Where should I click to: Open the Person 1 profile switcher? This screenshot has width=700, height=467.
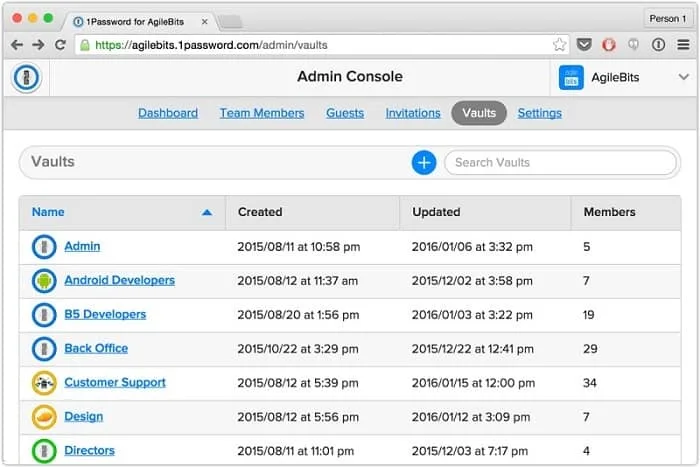pyautogui.click(x=667, y=19)
